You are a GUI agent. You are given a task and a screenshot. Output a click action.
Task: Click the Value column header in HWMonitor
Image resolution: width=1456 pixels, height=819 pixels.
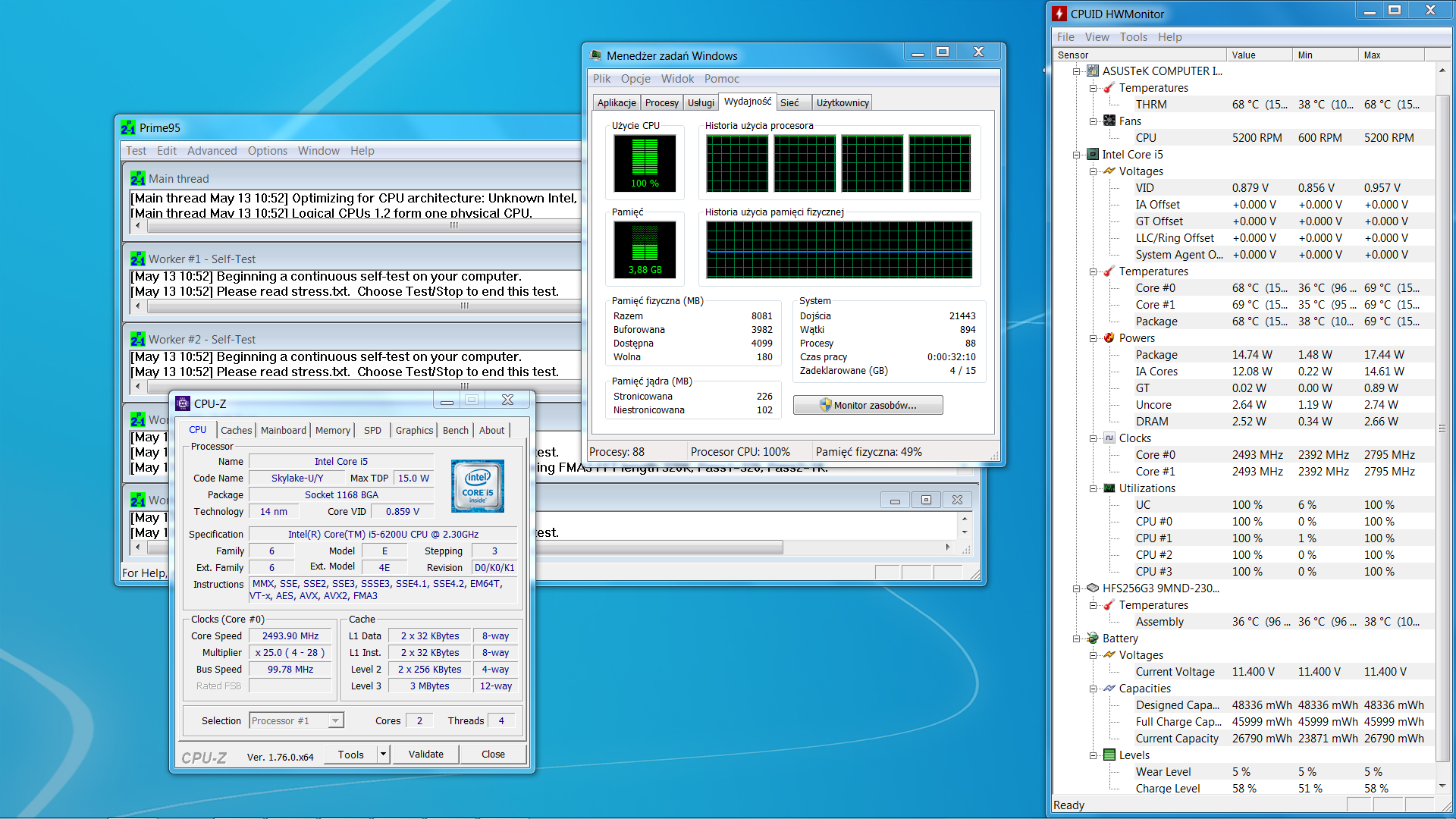click(1259, 55)
